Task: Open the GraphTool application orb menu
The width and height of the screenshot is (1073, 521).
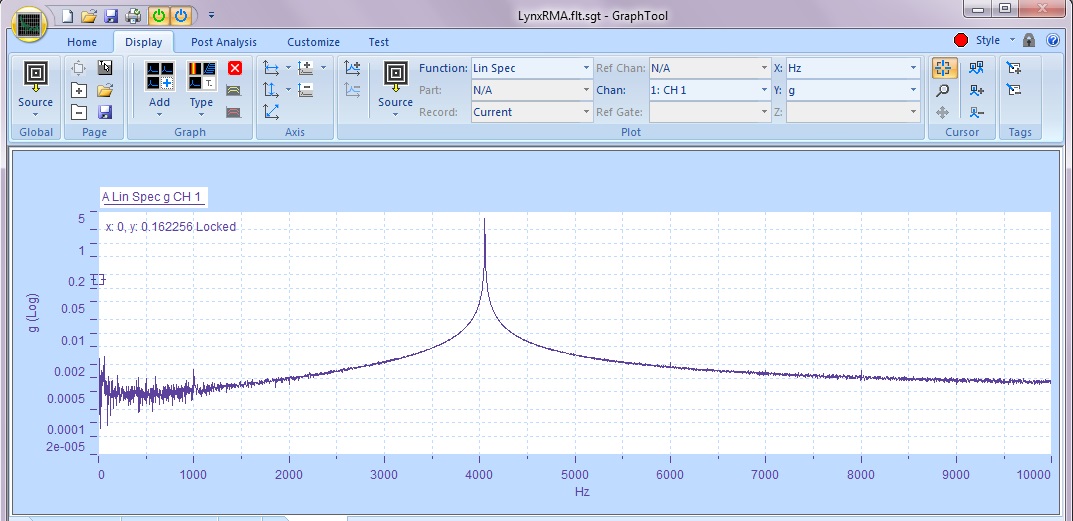Action: tap(29, 26)
